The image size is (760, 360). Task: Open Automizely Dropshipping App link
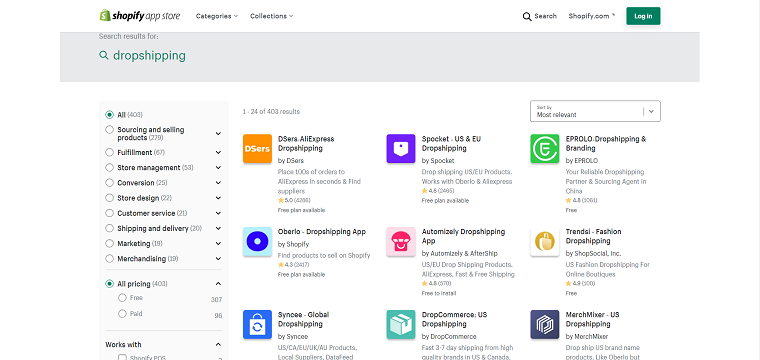(463, 236)
